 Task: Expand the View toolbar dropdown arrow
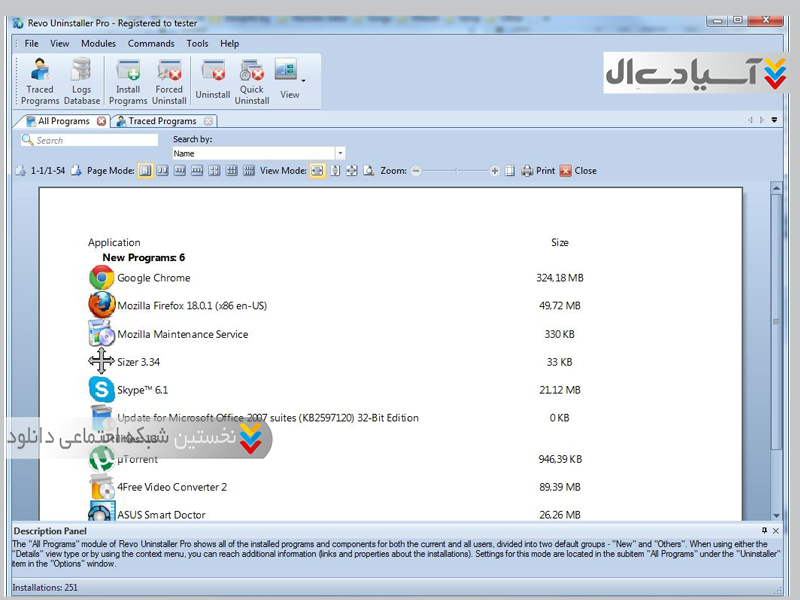(304, 81)
